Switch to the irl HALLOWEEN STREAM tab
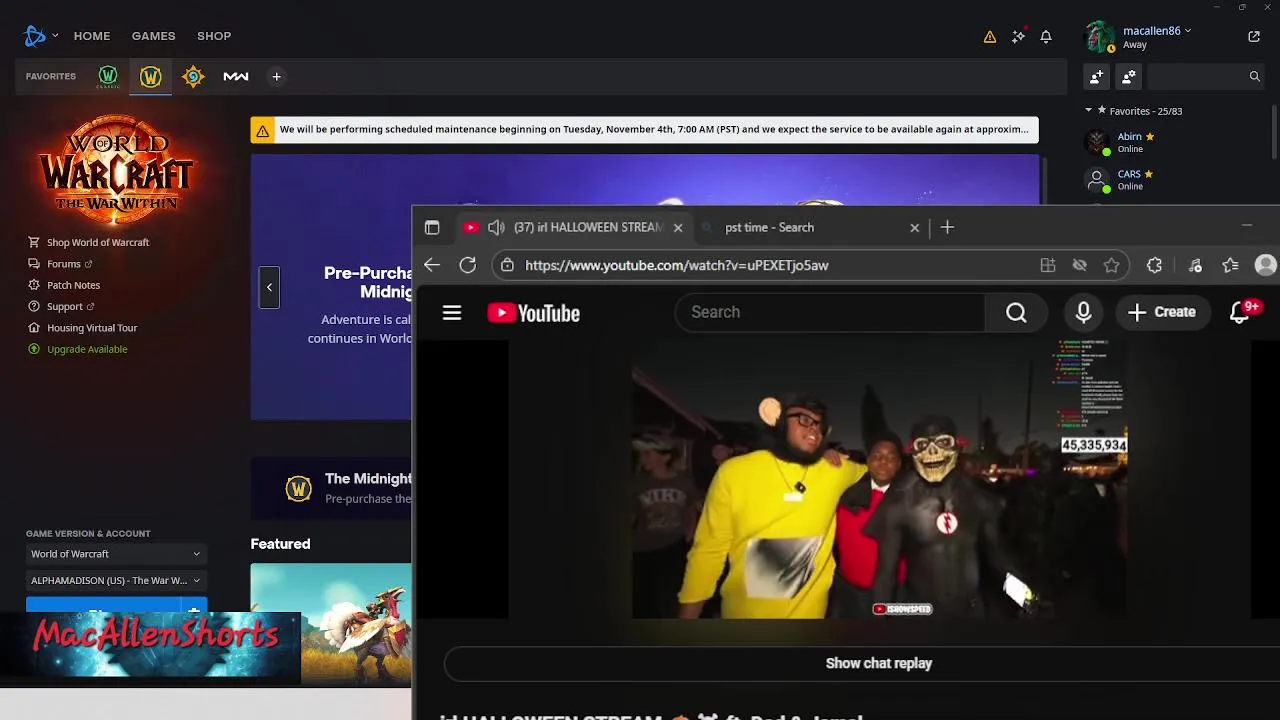Image resolution: width=1280 pixels, height=720 pixels. (x=574, y=227)
